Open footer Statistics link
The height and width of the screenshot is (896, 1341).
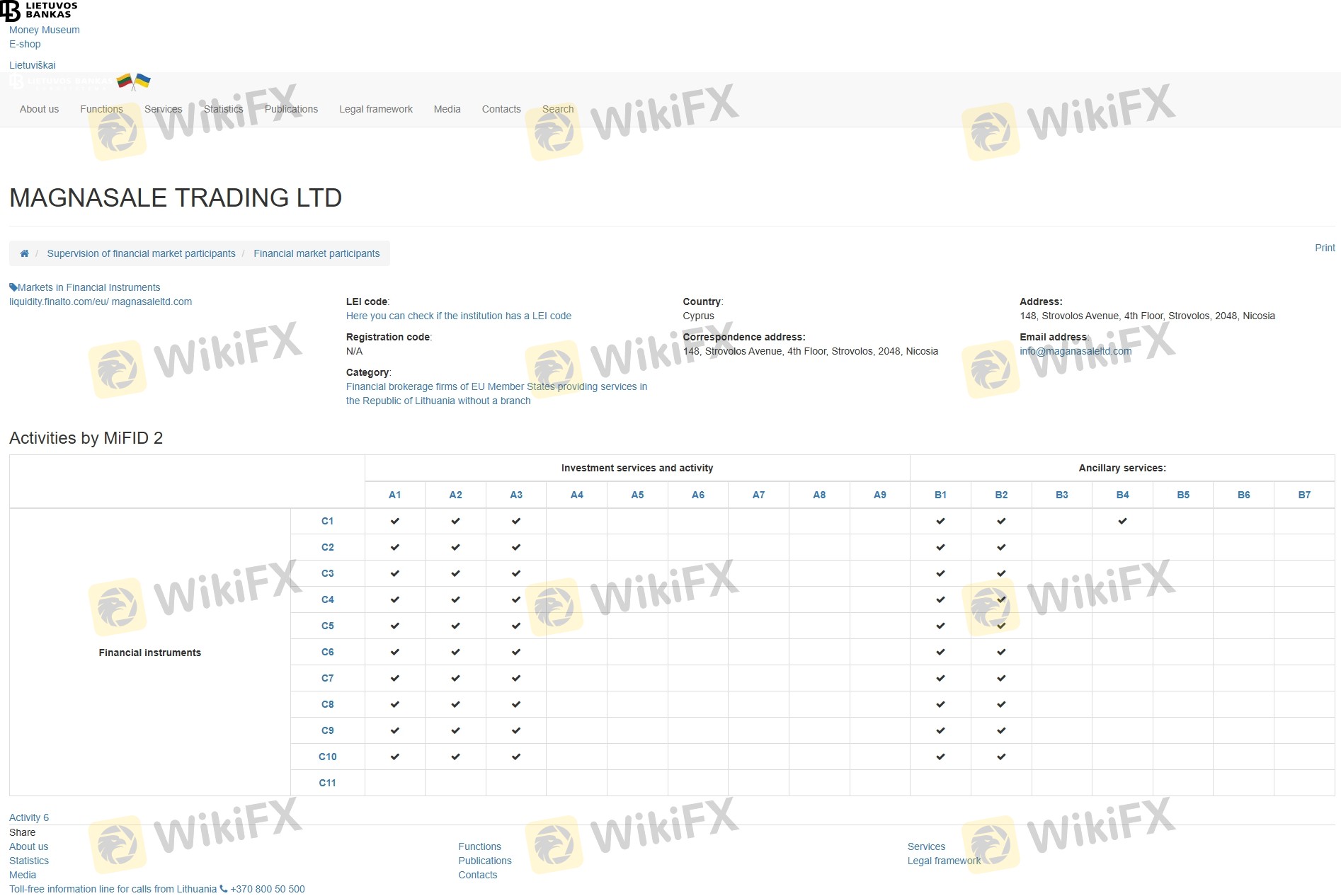point(29,861)
